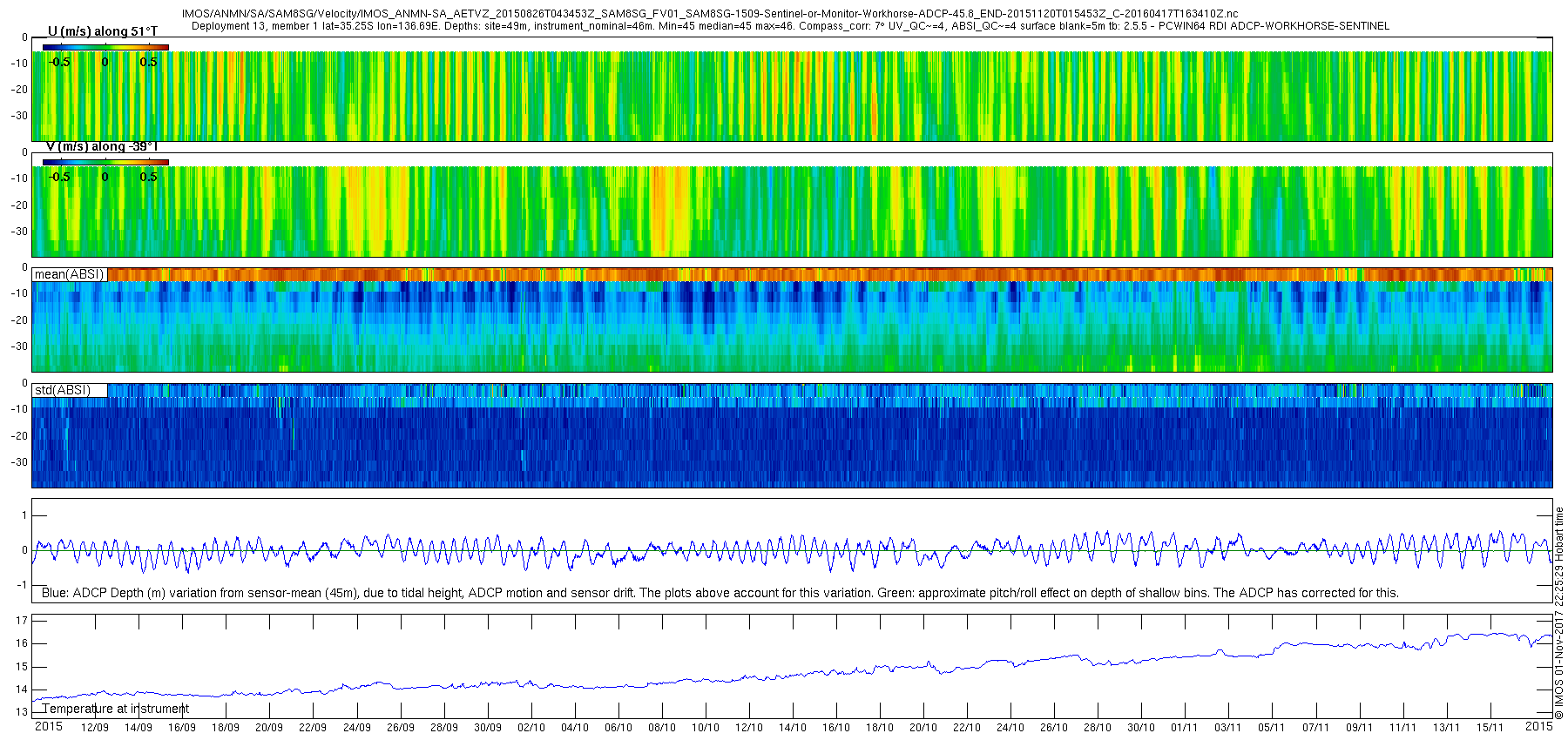The width and height of the screenshot is (1568, 740).
Task: Click the '-30' depth tick of std(ABSI) panel
Action: (x=19, y=462)
